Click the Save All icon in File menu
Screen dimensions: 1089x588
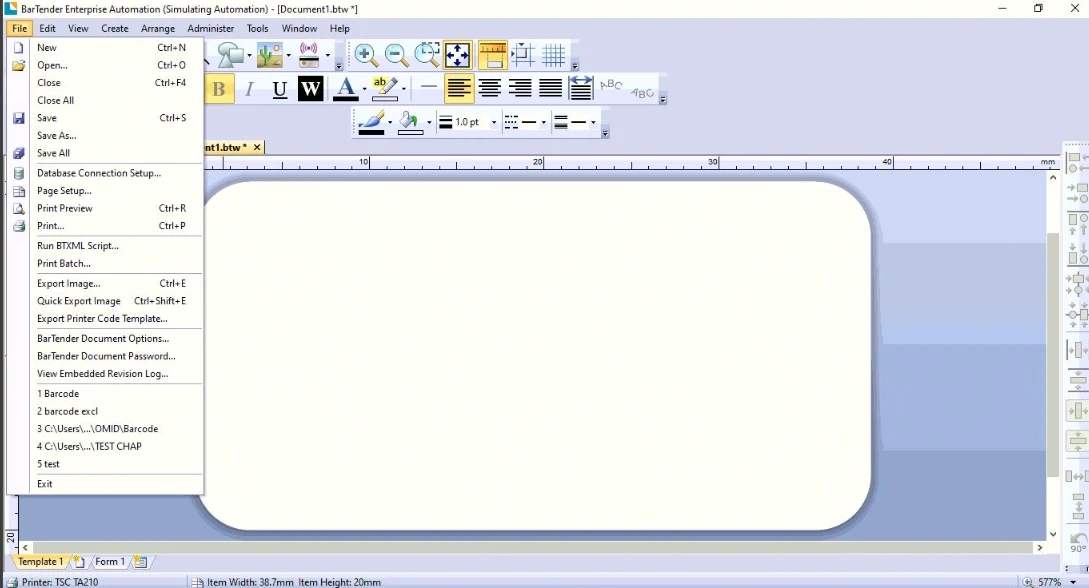click(19, 153)
